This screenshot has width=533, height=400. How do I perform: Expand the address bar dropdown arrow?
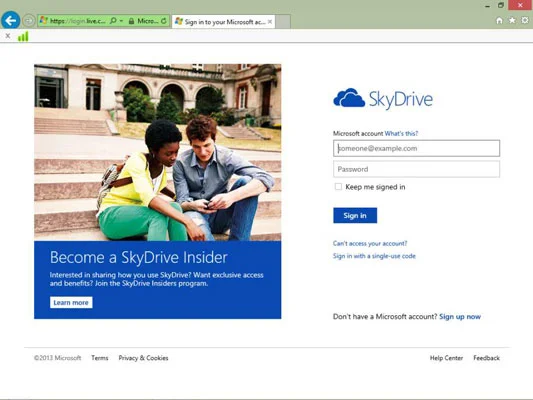coord(121,21)
